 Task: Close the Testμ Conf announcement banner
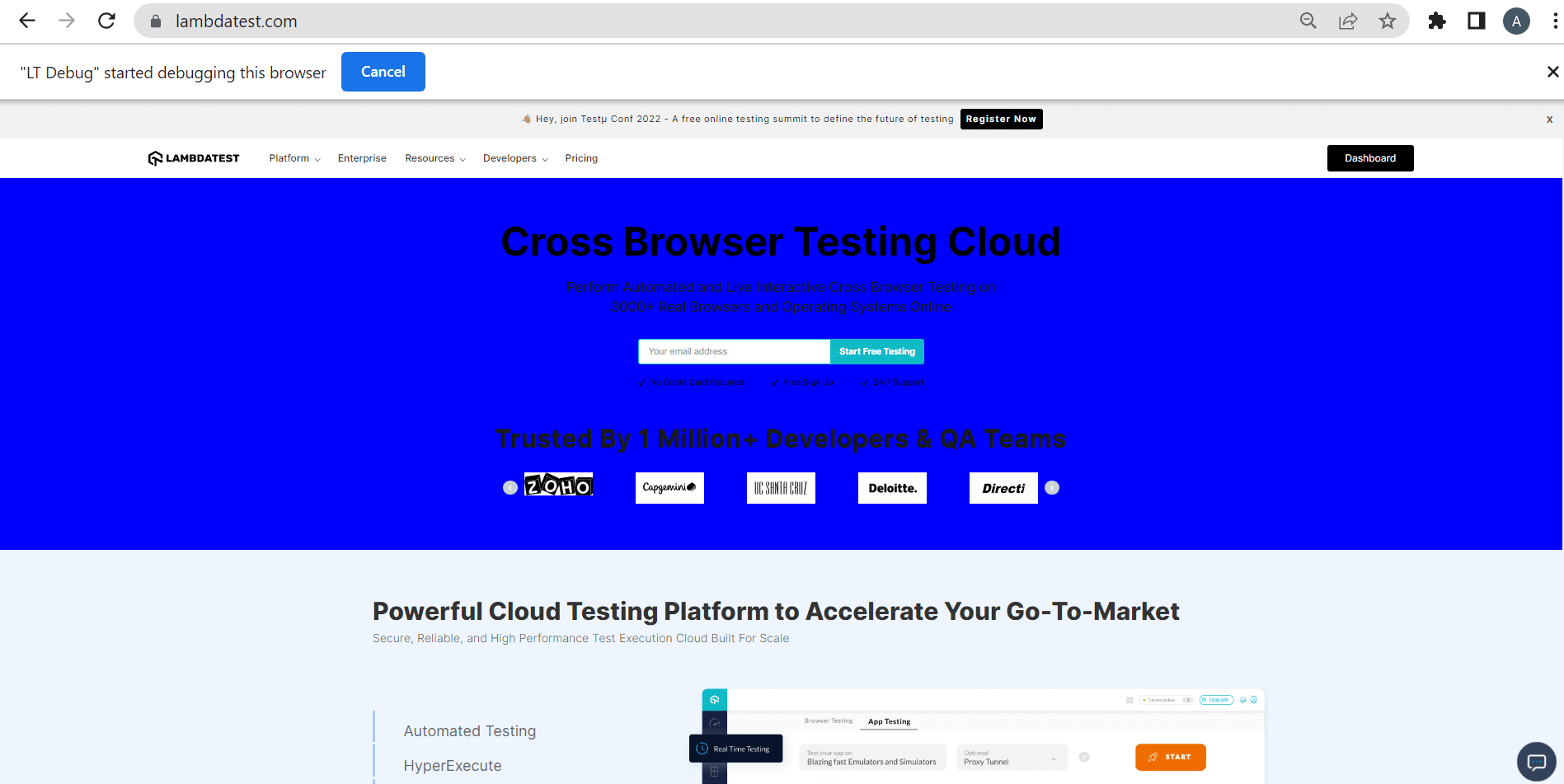pyautogui.click(x=1550, y=120)
